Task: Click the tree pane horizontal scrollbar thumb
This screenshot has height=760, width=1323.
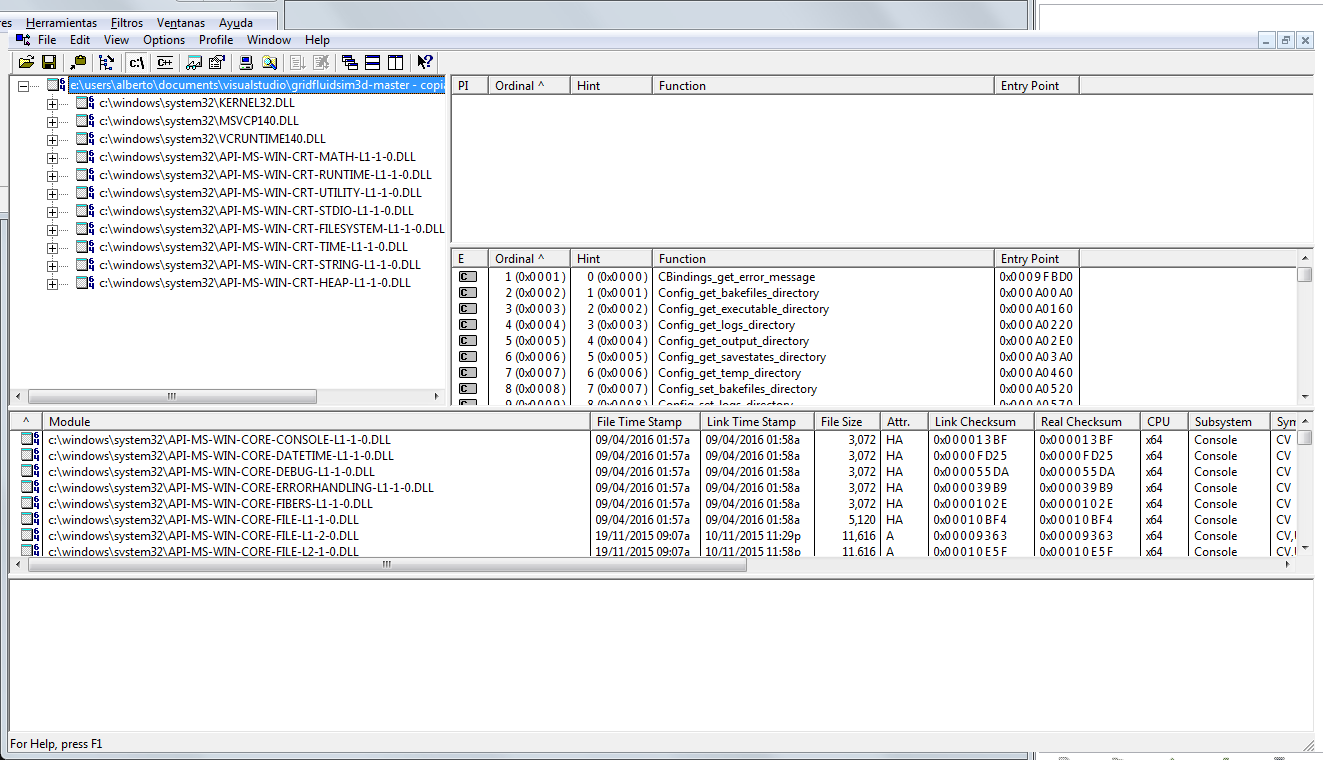Action: [x=172, y=396]
